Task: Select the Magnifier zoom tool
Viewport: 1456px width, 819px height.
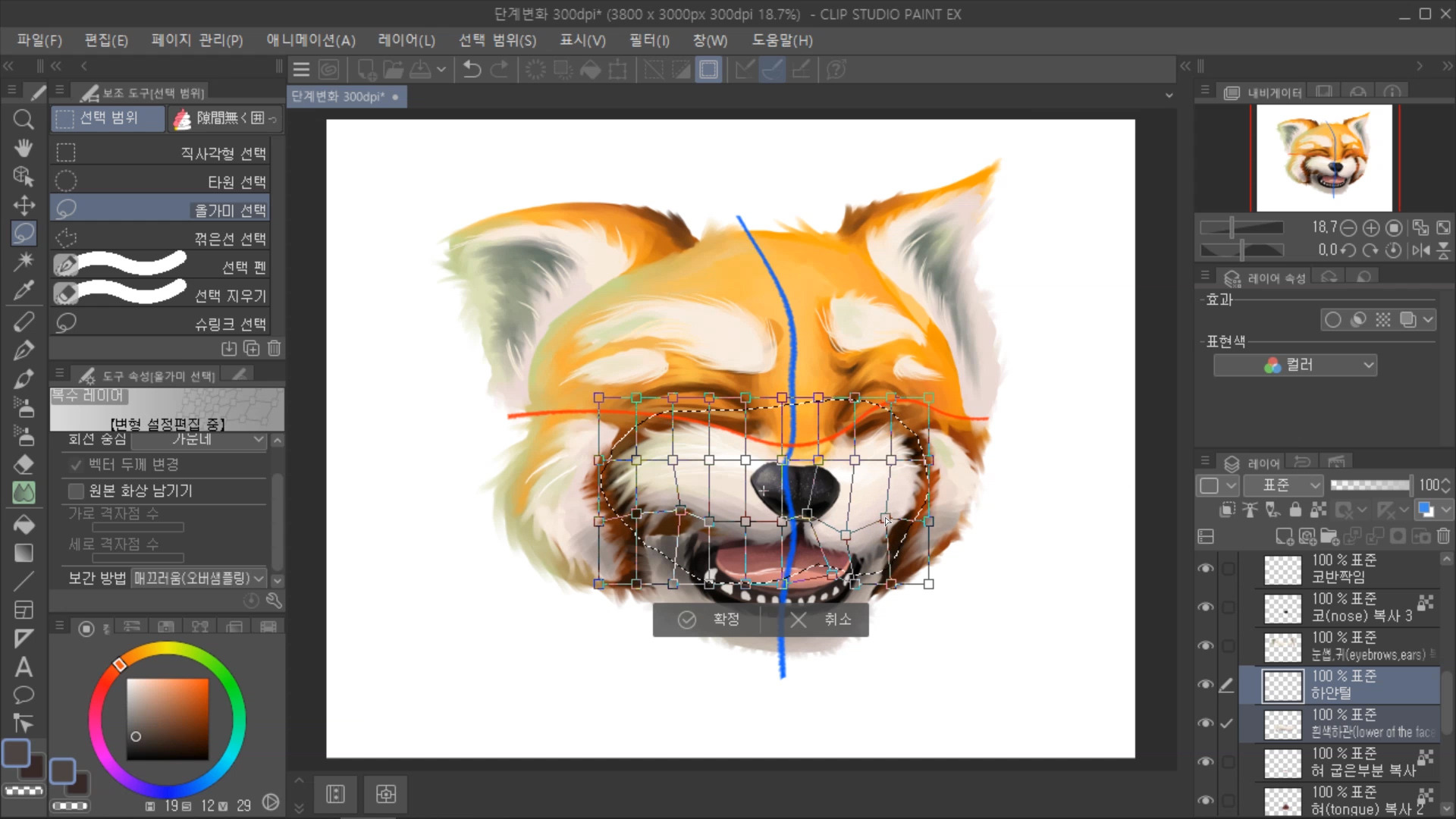Action: tap(24, 119)
